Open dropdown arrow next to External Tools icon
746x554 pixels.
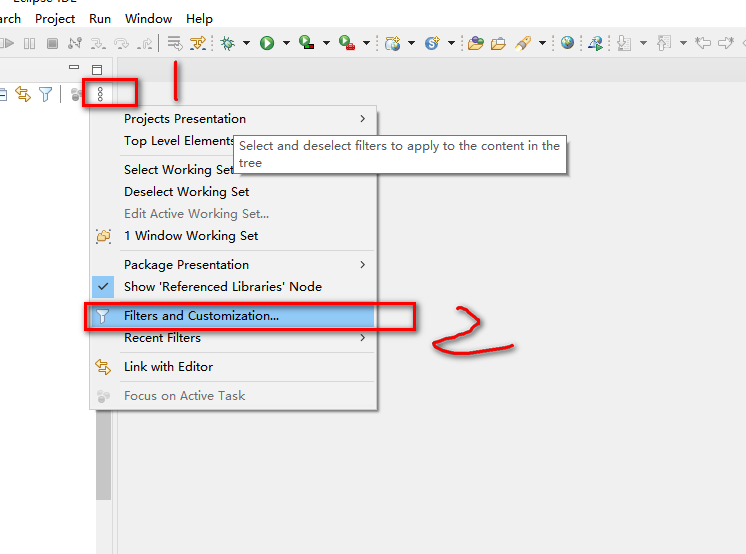366,43
